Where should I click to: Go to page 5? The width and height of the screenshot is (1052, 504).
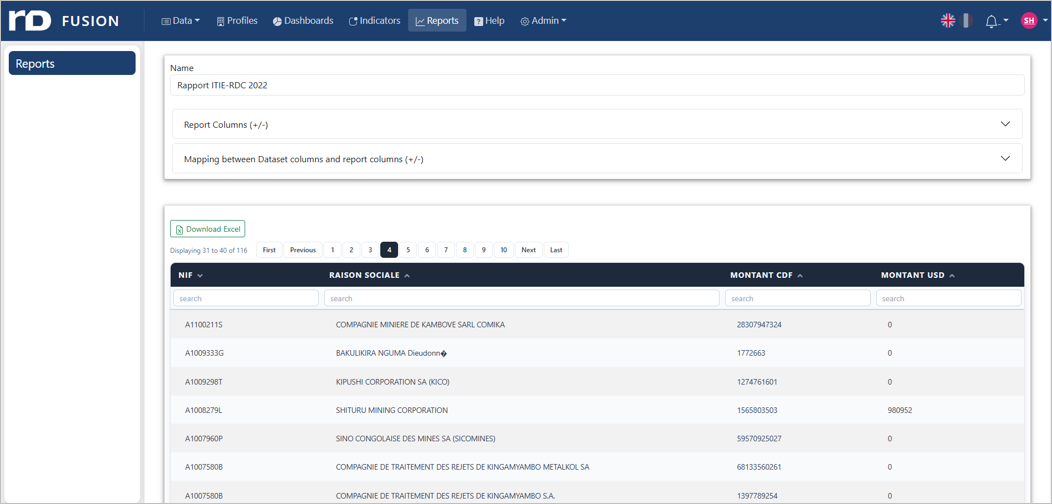(408, 250)
